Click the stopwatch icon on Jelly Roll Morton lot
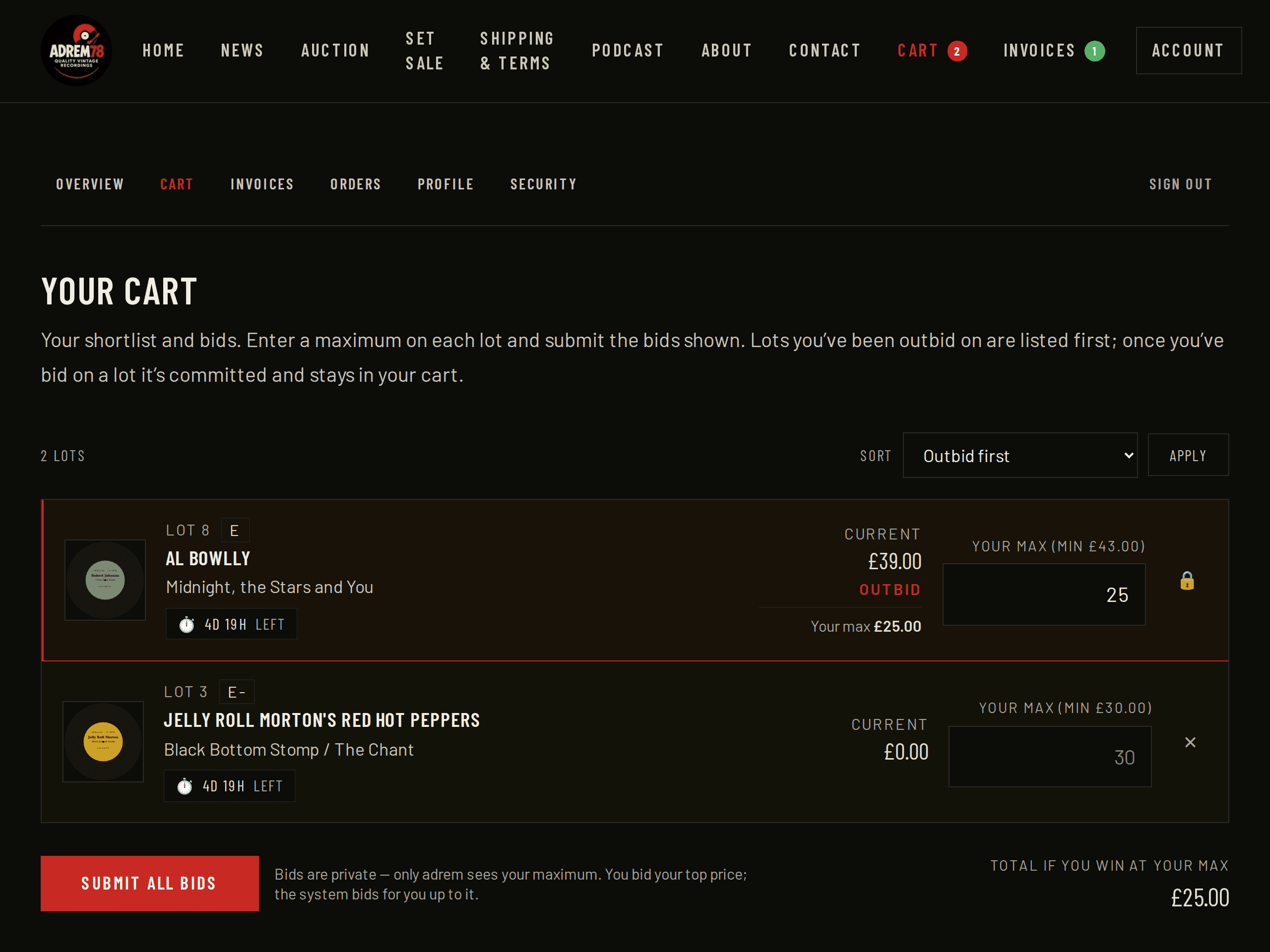 (x=185, y=786)
